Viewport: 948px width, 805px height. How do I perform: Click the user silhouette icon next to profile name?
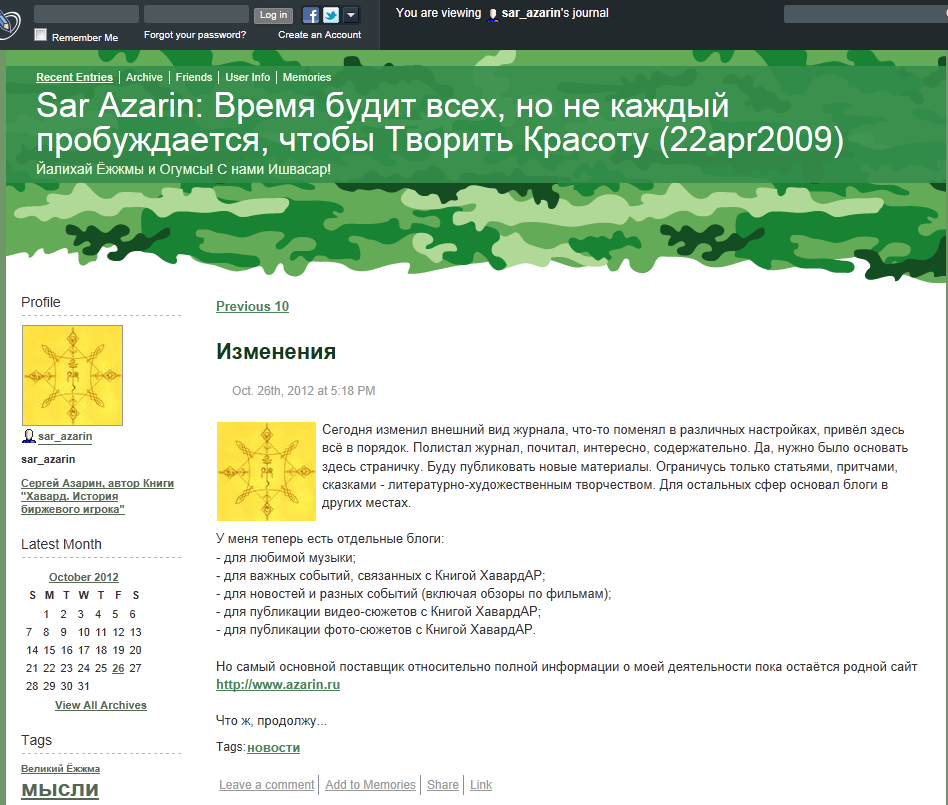[28, 435]
